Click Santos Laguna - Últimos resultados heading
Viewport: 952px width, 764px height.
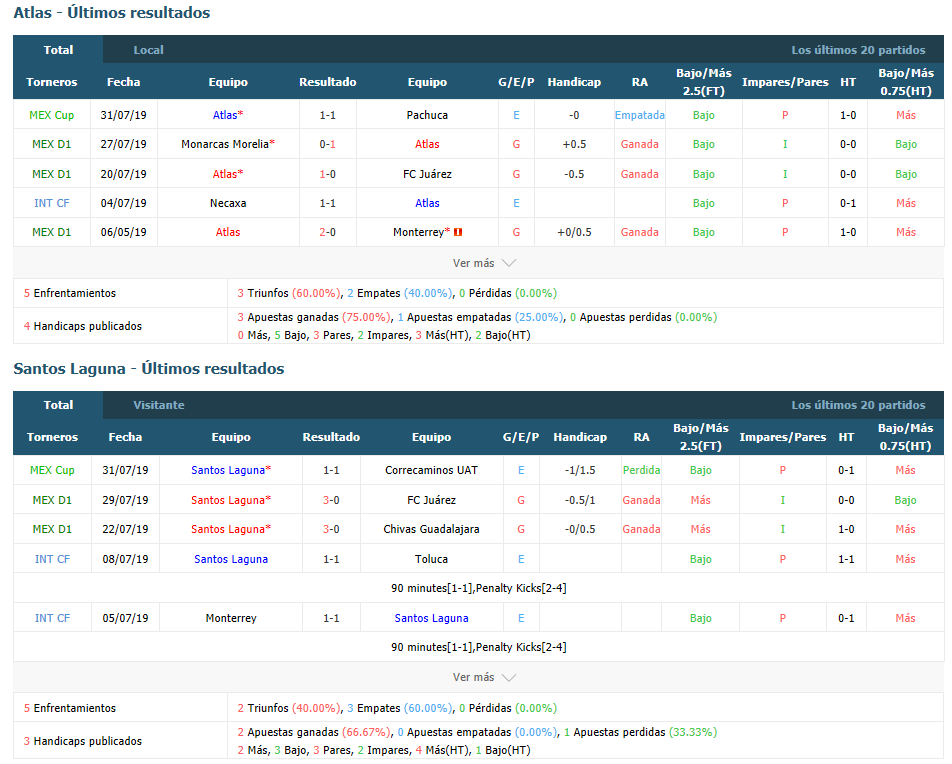tap(149, 368)
